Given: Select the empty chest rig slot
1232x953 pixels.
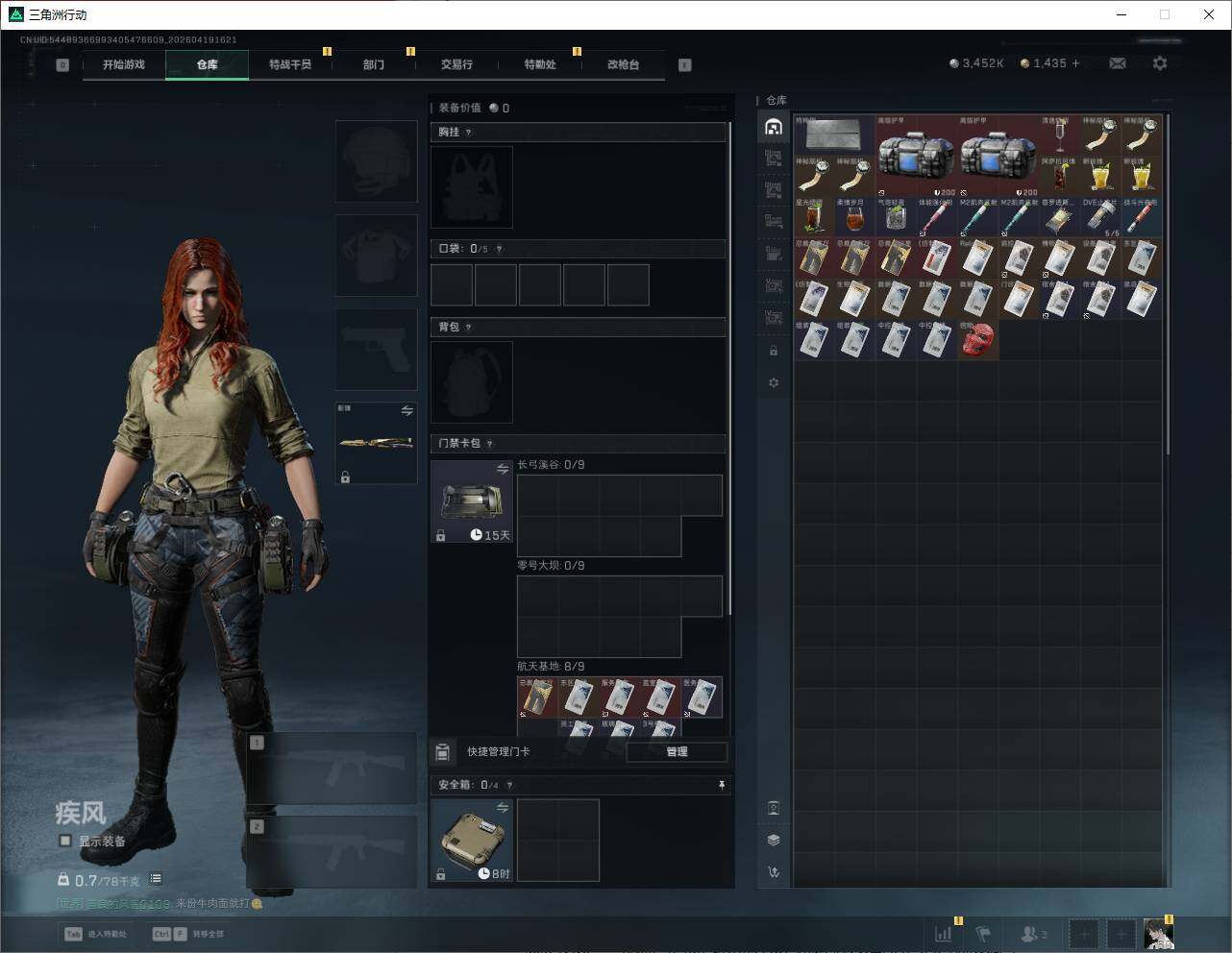Looking at the screenshot, I should pyautogui.click(x=472, y=187).
